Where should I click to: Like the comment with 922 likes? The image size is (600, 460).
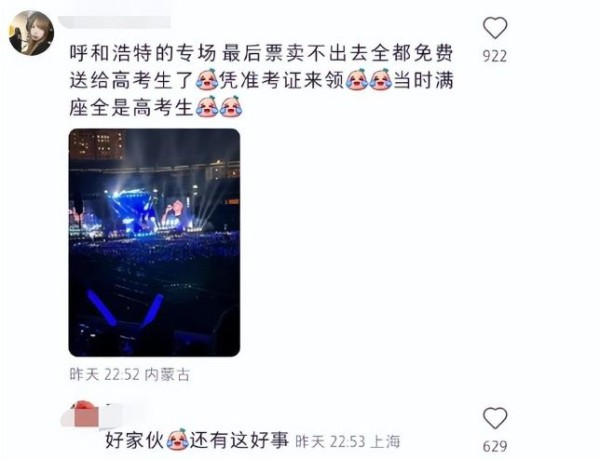[495, 28]
